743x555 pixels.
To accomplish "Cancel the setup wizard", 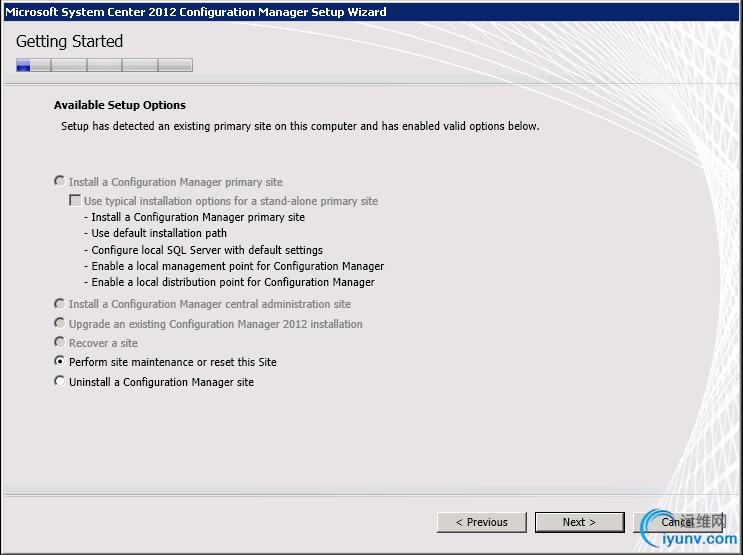I will click(x=678, y=522).
